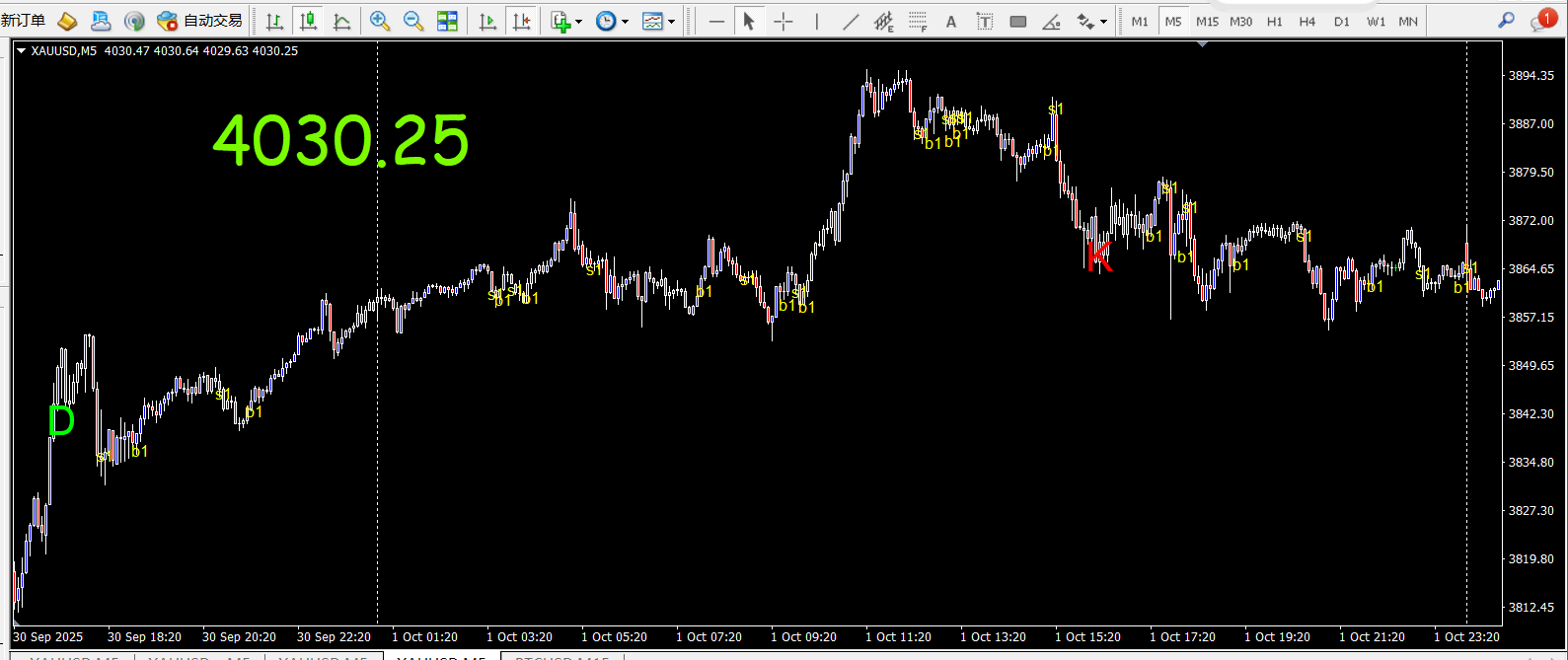The width and height of the screenshot is (1568, 660).
Task: Switch to M30 timeframe
Action: point(1241,21)
